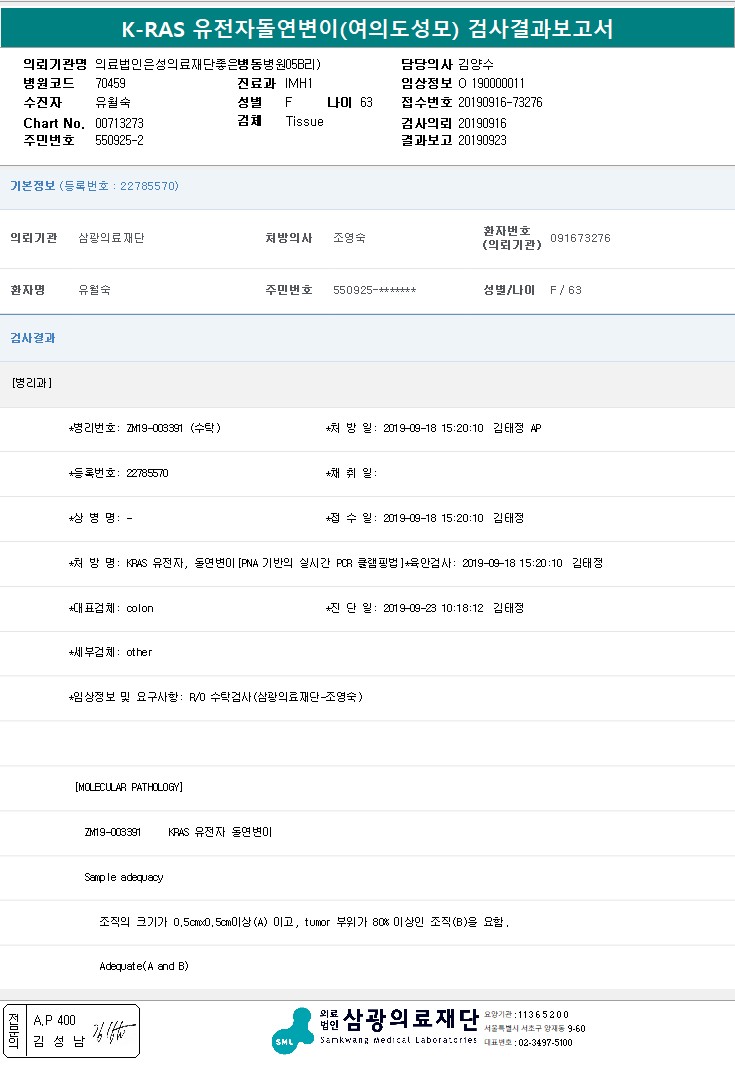Select the [MOLECULAR PATHOLOGY] heading
This screenshot has height=1069, width=735.
[129, 787]
